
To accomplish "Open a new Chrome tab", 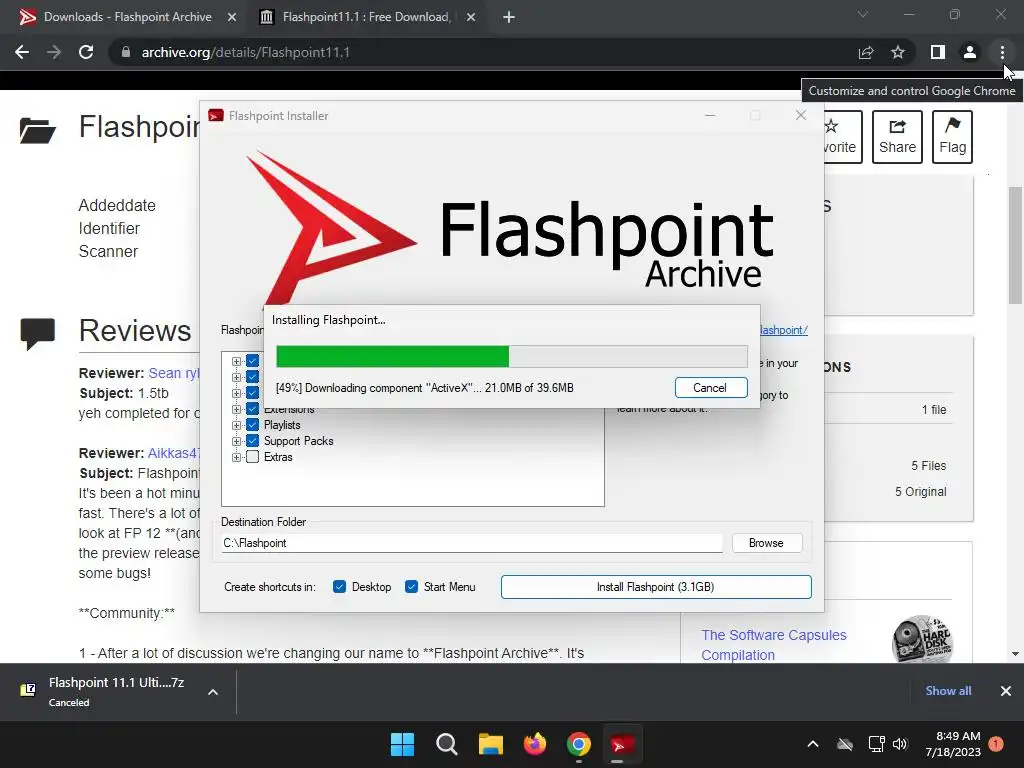I will [x=509, y=17].
